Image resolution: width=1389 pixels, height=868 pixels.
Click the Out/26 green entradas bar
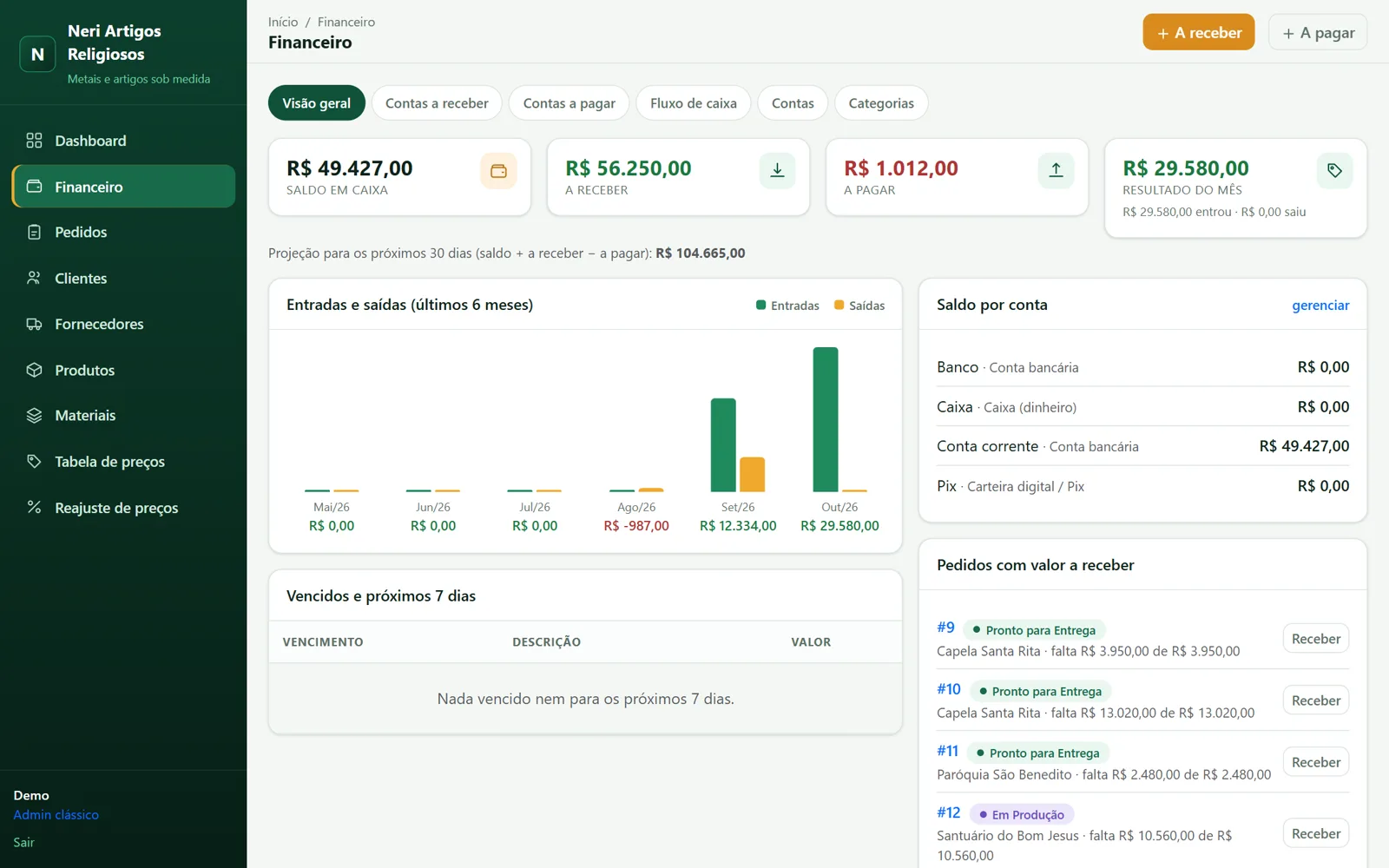[826, 419]
